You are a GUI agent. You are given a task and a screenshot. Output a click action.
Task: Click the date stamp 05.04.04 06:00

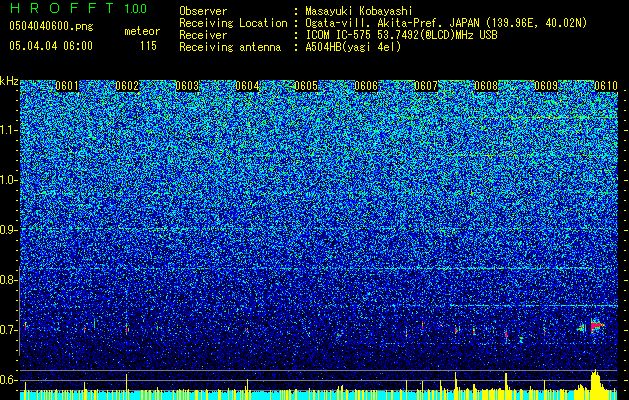tap(51, 46)
